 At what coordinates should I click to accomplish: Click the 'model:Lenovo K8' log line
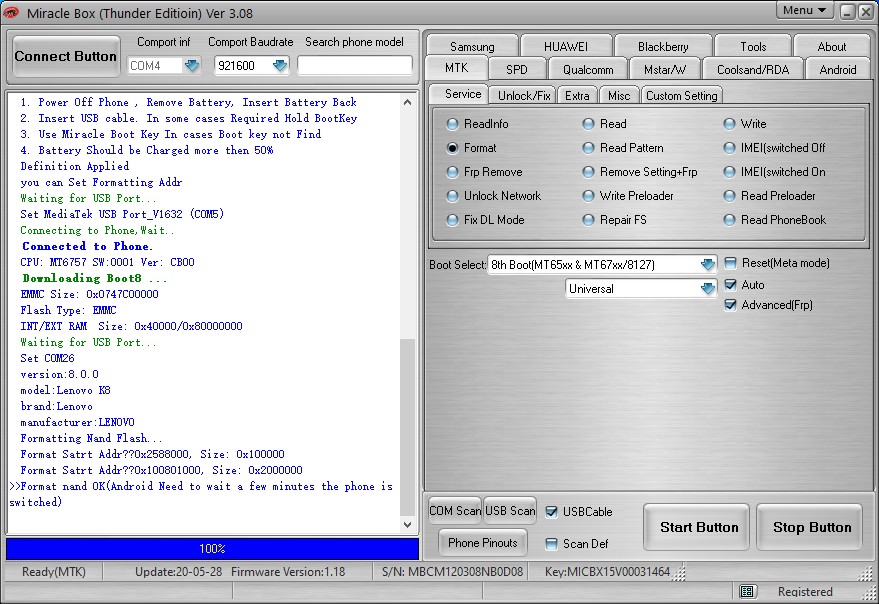pos(66,390)
